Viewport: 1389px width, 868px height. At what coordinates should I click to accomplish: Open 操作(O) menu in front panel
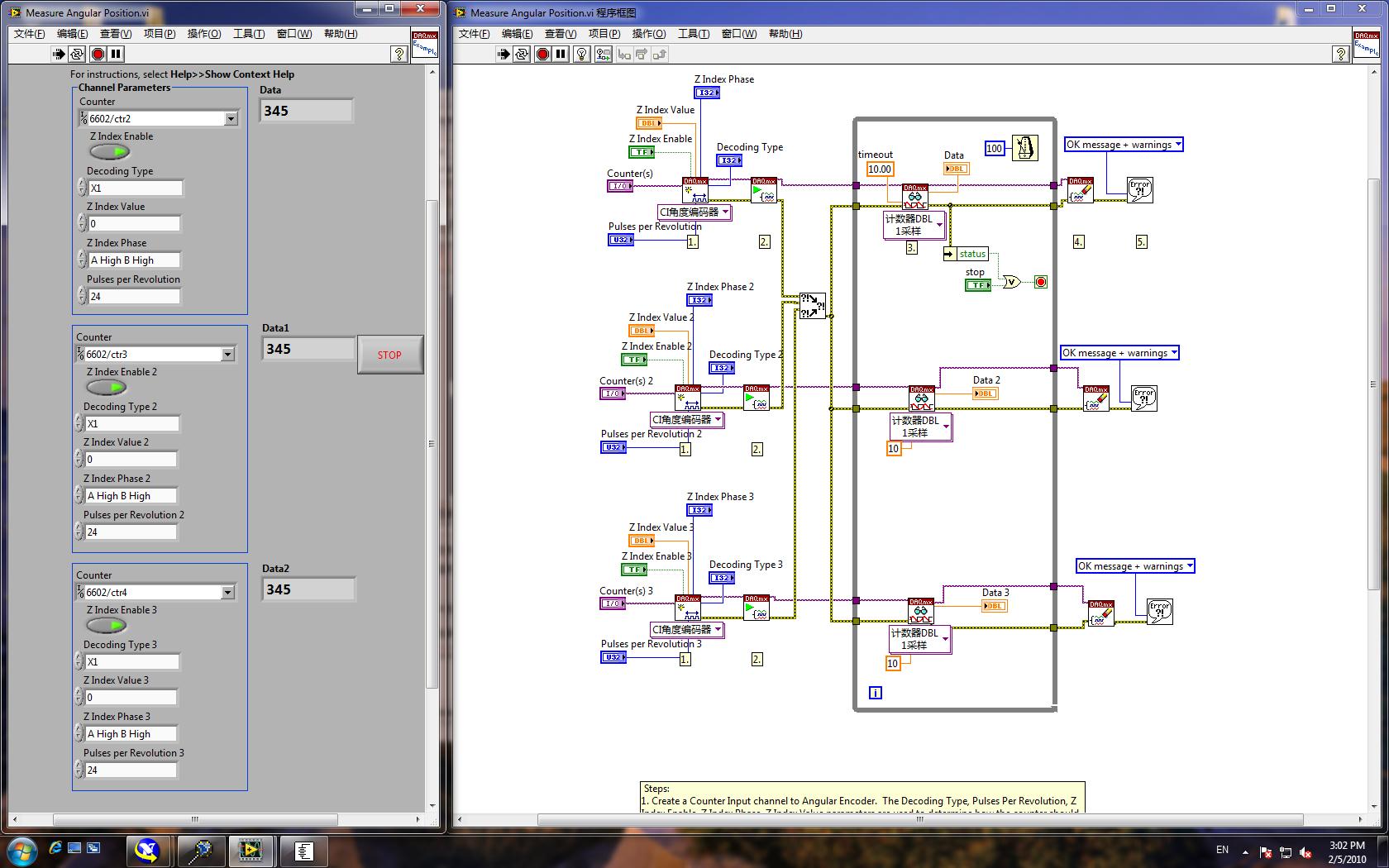(x=204, y=34)
